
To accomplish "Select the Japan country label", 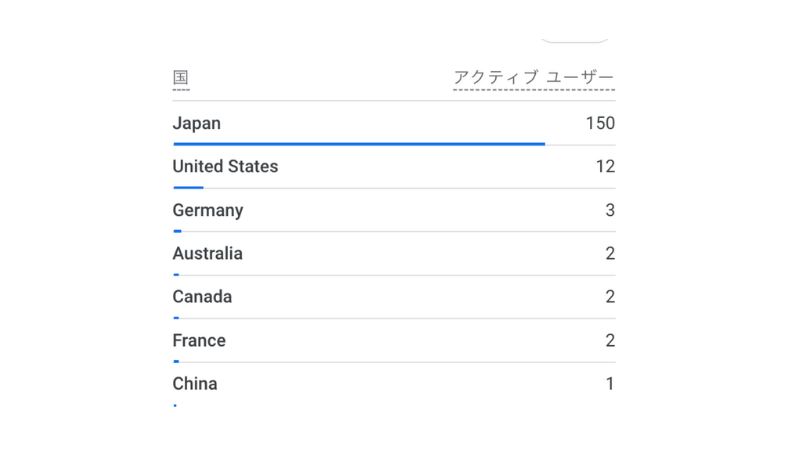I will point(197,123).
